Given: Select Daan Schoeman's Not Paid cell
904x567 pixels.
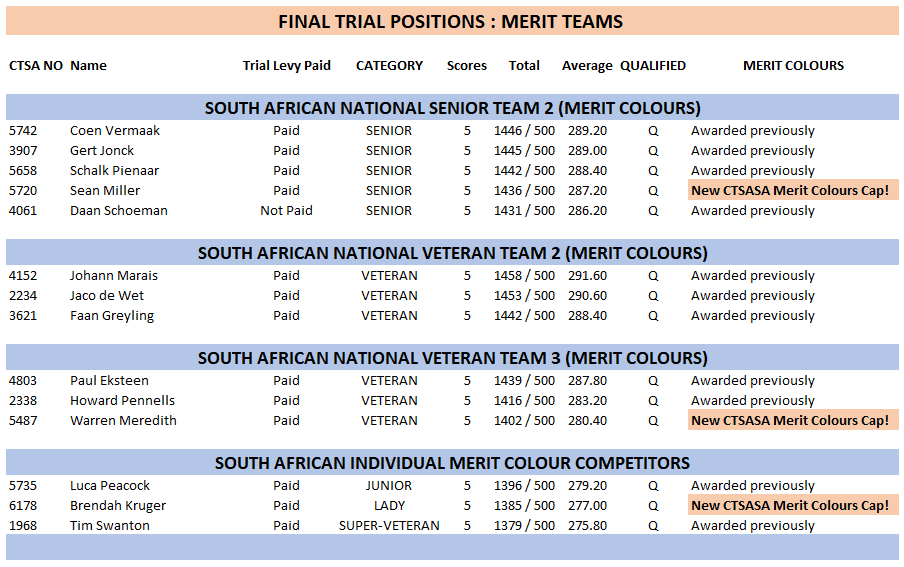Looking at the screenshot, I should click(x=287, y=211).
